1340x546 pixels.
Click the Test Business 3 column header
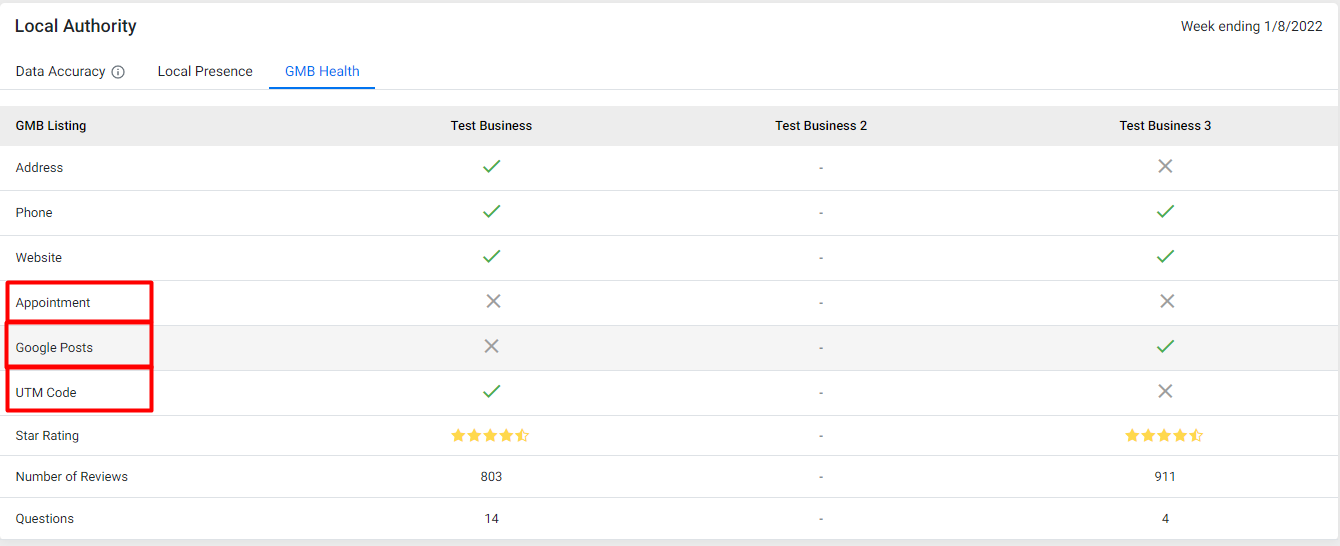pos(1165,126)
